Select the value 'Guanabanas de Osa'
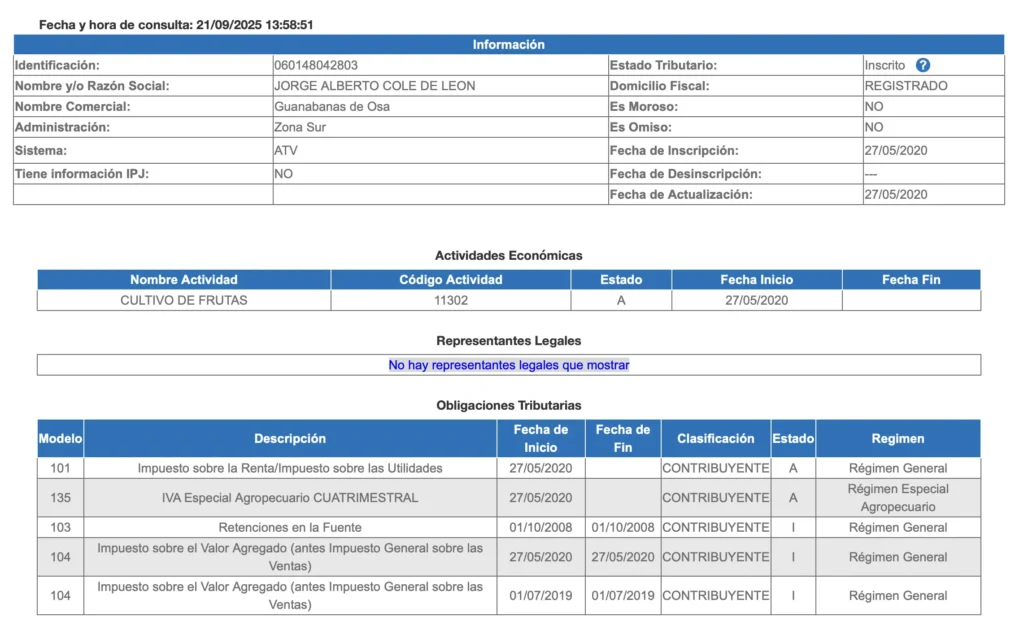1024x630 pixels. (332, 106)
